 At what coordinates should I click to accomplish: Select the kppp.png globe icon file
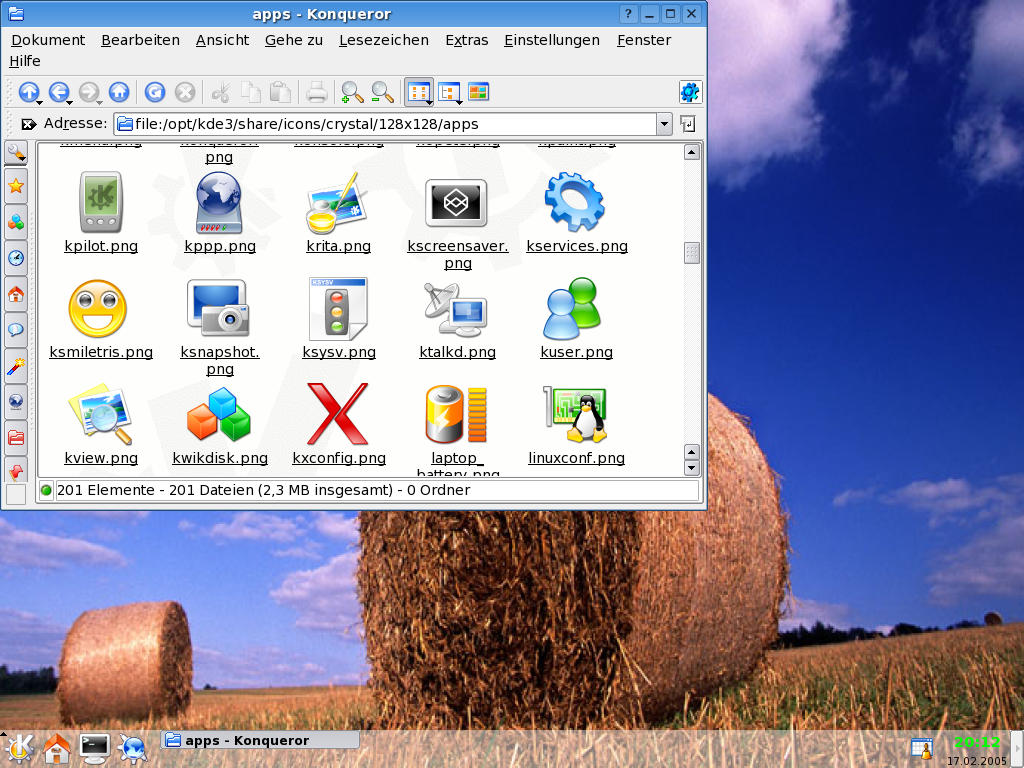(219, 212)
